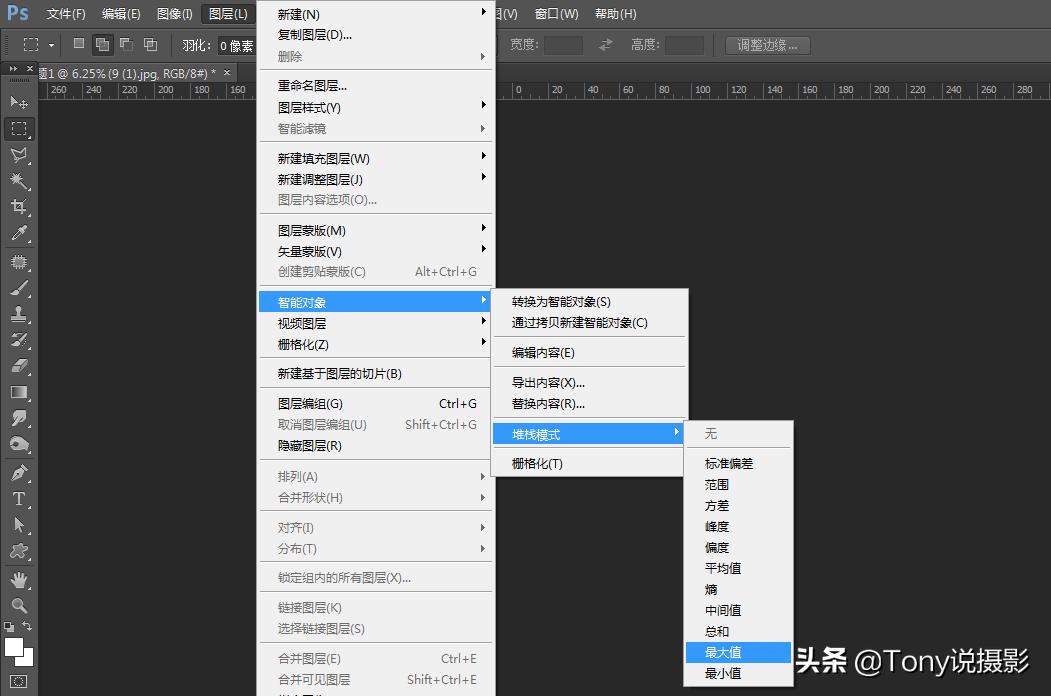Select the Move tool
The height and width of the screenshot is (696, 1051).
pos(18,101)
